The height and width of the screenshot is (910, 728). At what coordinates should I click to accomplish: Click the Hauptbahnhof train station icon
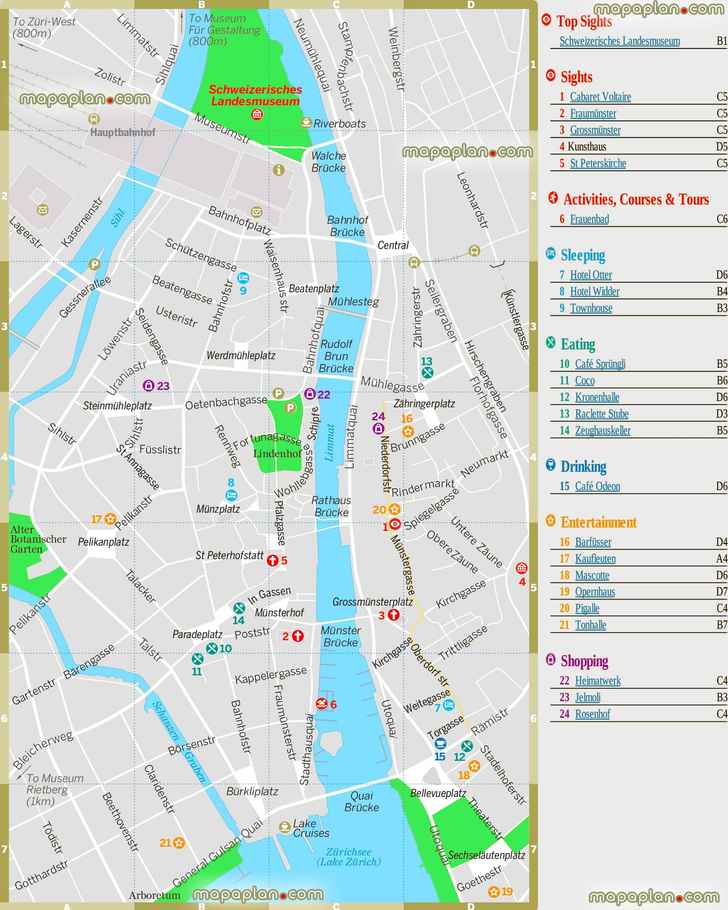tap(93, 119)
